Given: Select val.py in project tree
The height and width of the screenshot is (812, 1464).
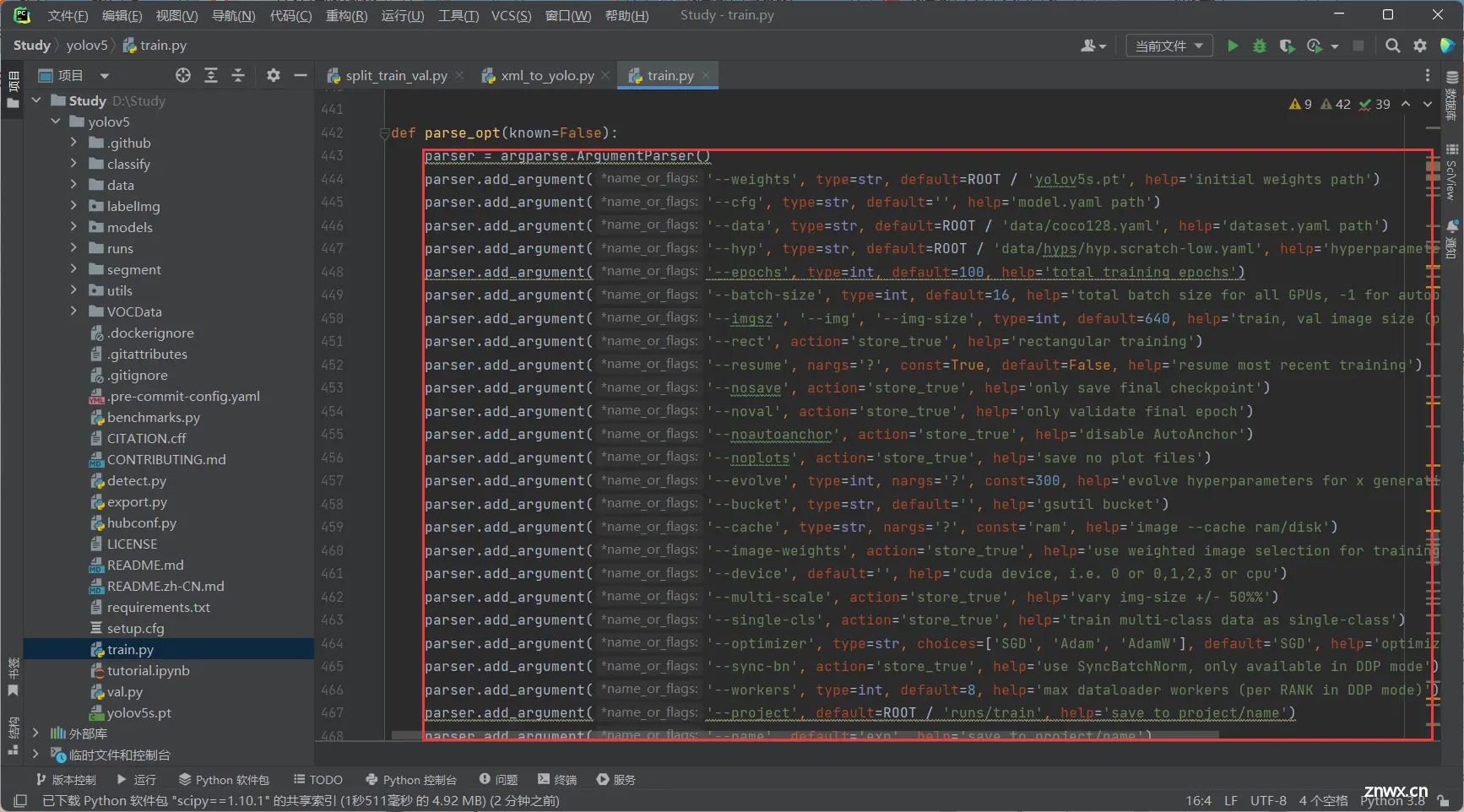Looking at the screenshot, I should click(125, 691).
